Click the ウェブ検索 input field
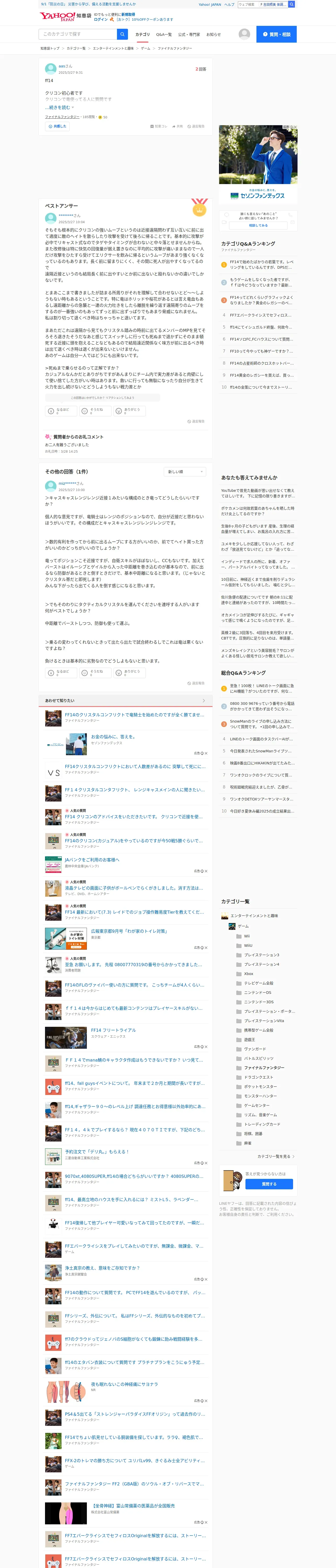The width and height of the screenshot is (336, 1568). click(x=248, y=4)
